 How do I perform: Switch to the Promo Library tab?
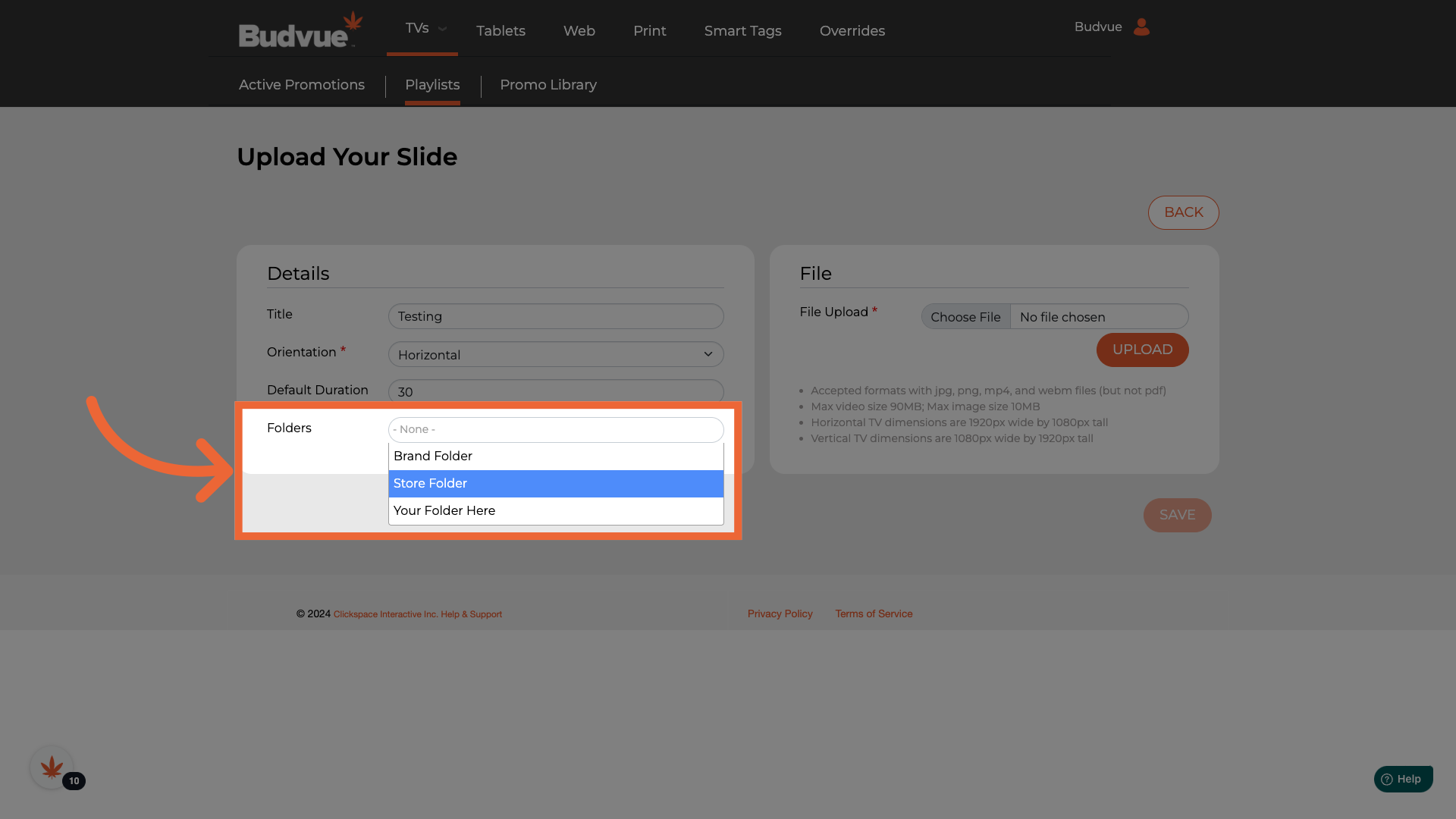tap(548, 85)
